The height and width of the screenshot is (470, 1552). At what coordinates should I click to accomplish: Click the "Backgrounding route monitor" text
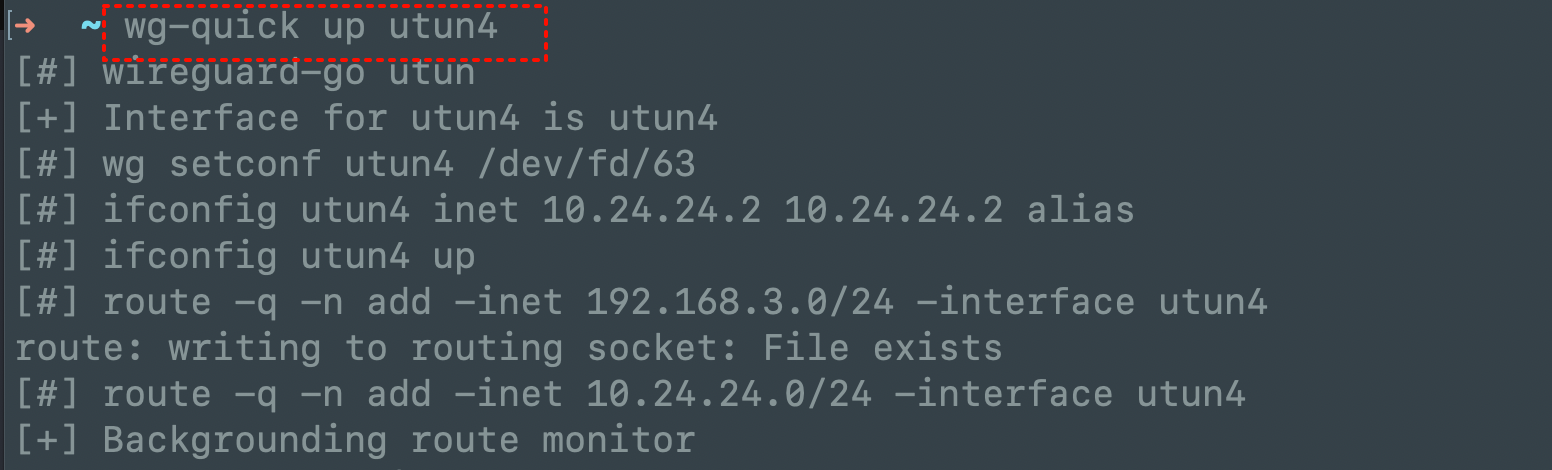tap(398, 440)
